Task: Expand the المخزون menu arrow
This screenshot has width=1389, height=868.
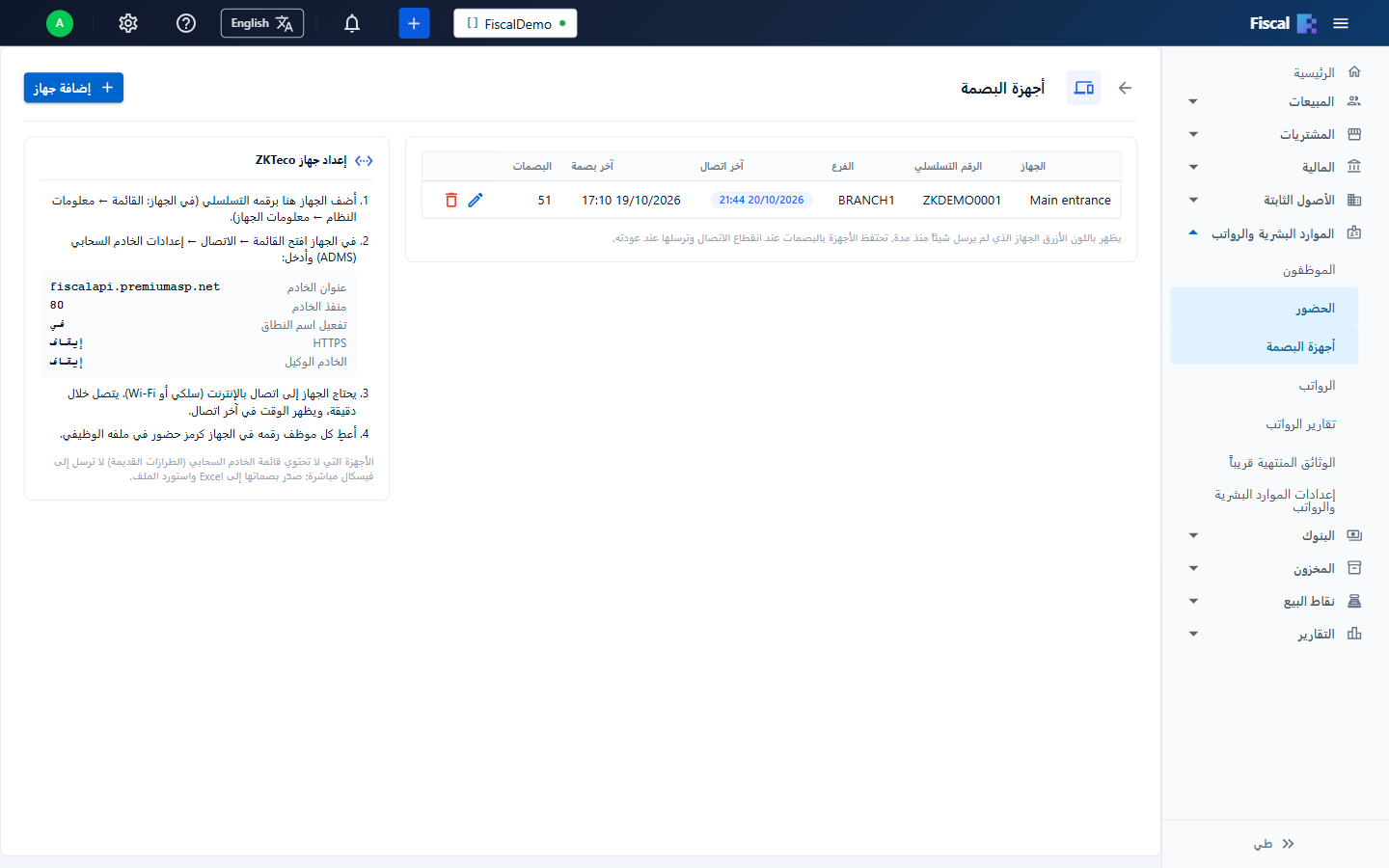Action: click(1193, 568)
